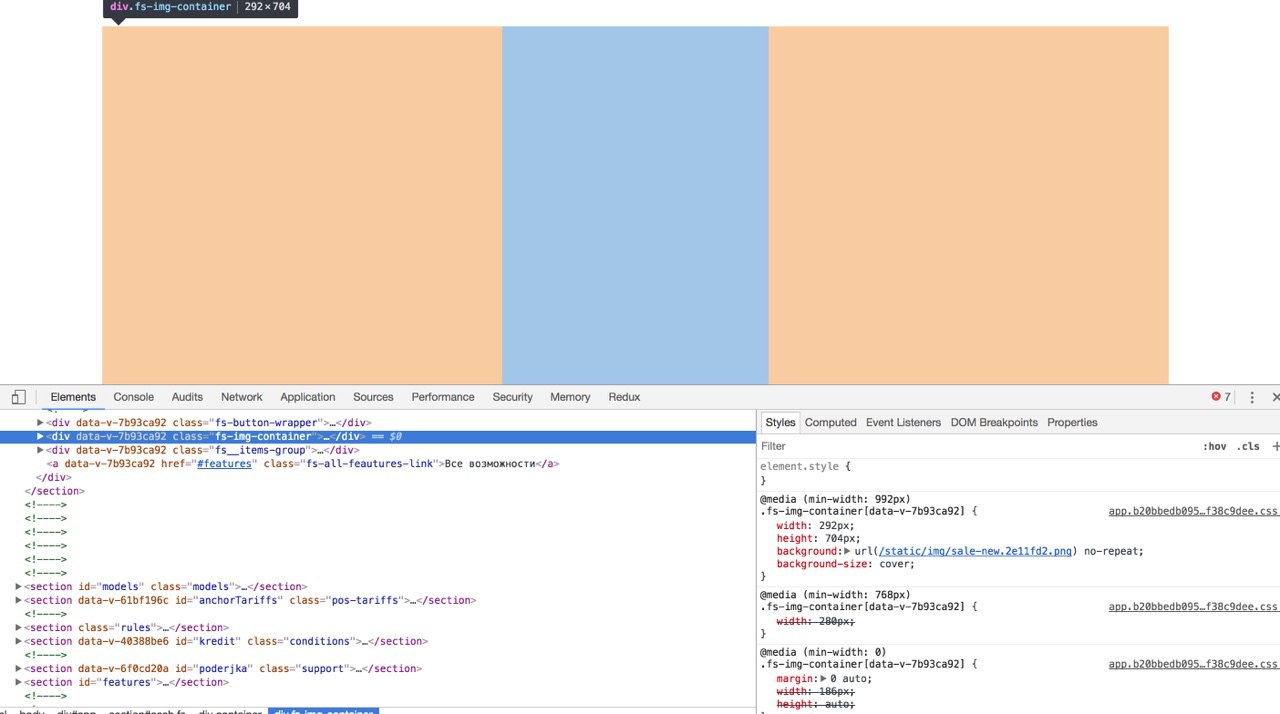Screen dimensions: 1280x714
Task: Toggle the .cls class editor
Action: click(x=1248, y=446)
